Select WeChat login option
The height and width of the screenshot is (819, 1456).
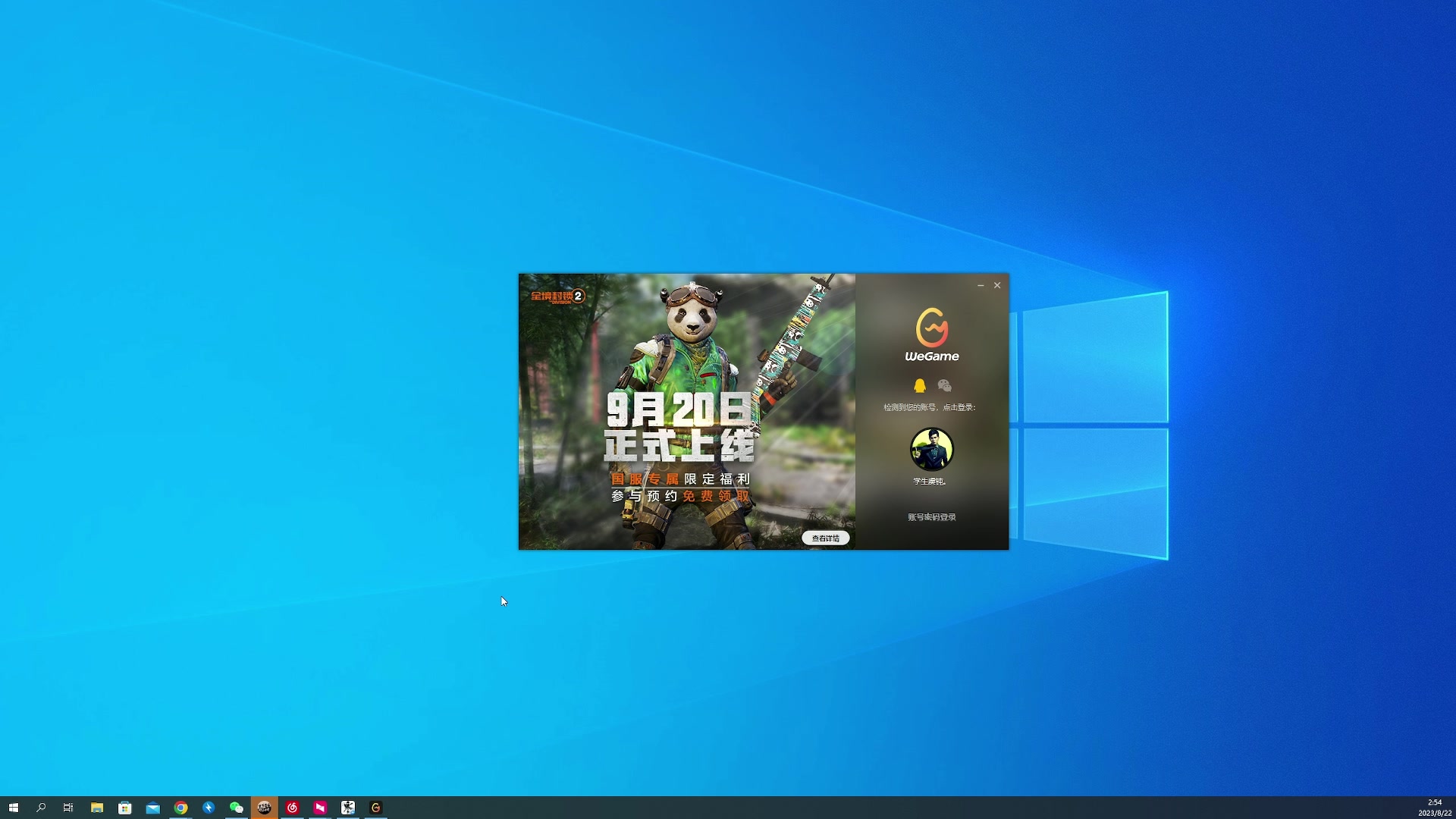click(x=944, y=386)
